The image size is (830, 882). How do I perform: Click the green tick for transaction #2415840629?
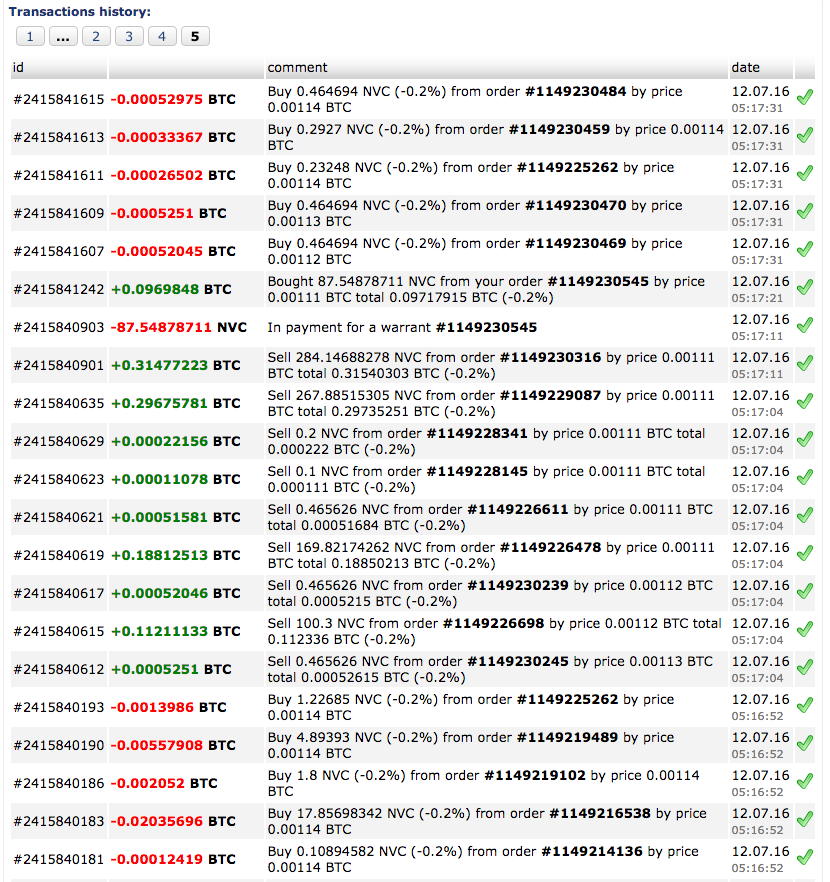805,439
